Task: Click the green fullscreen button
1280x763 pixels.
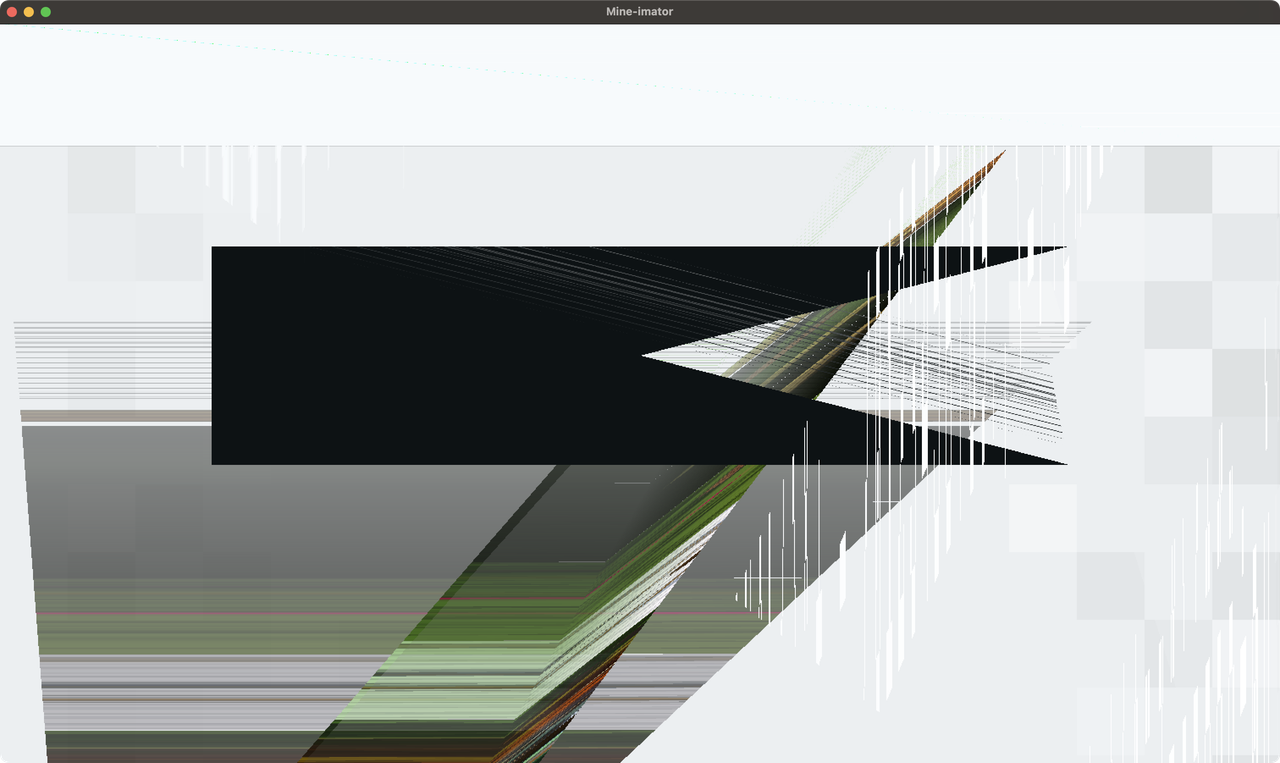Action: [x=47, y=11]
